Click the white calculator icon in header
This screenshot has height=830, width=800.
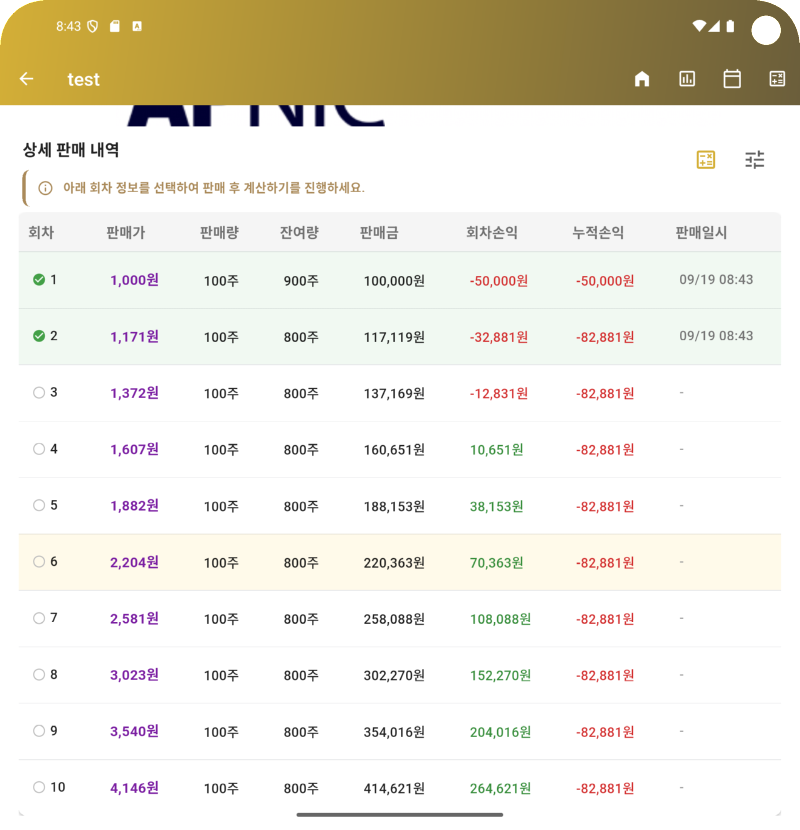pos(777,79)
